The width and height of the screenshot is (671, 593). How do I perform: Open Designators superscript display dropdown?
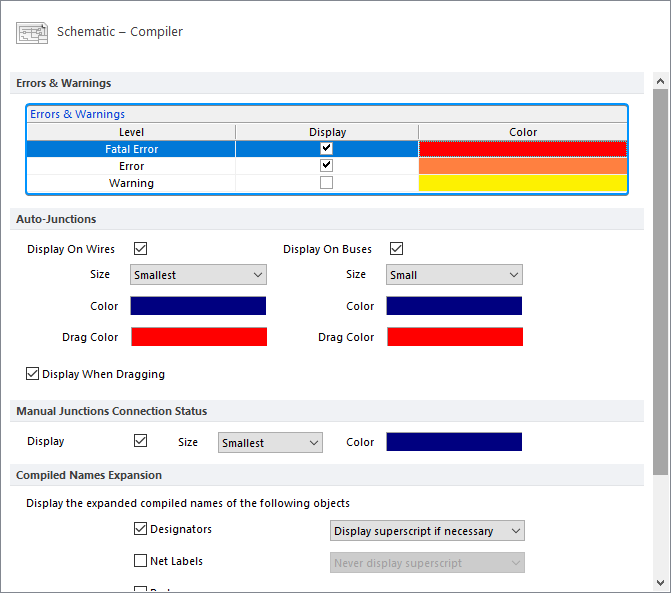(427, 531)
